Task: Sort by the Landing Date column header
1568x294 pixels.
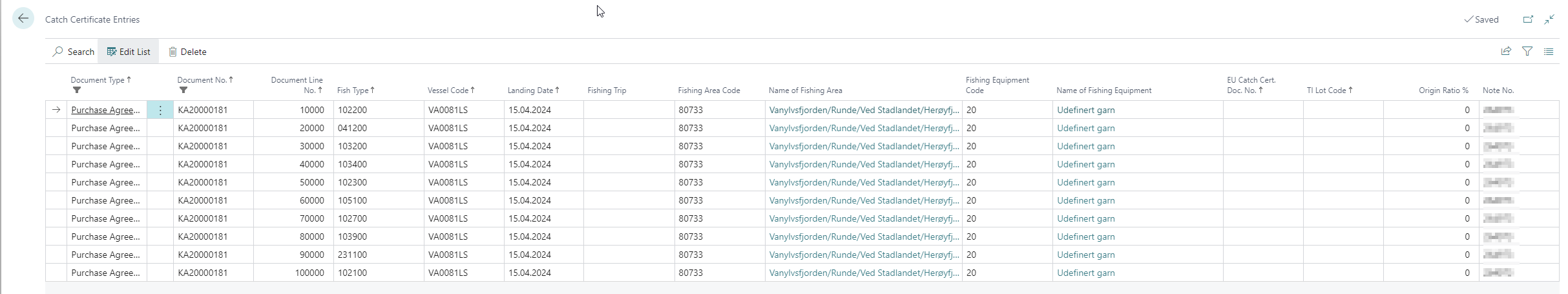Action: tap(532, 90)
